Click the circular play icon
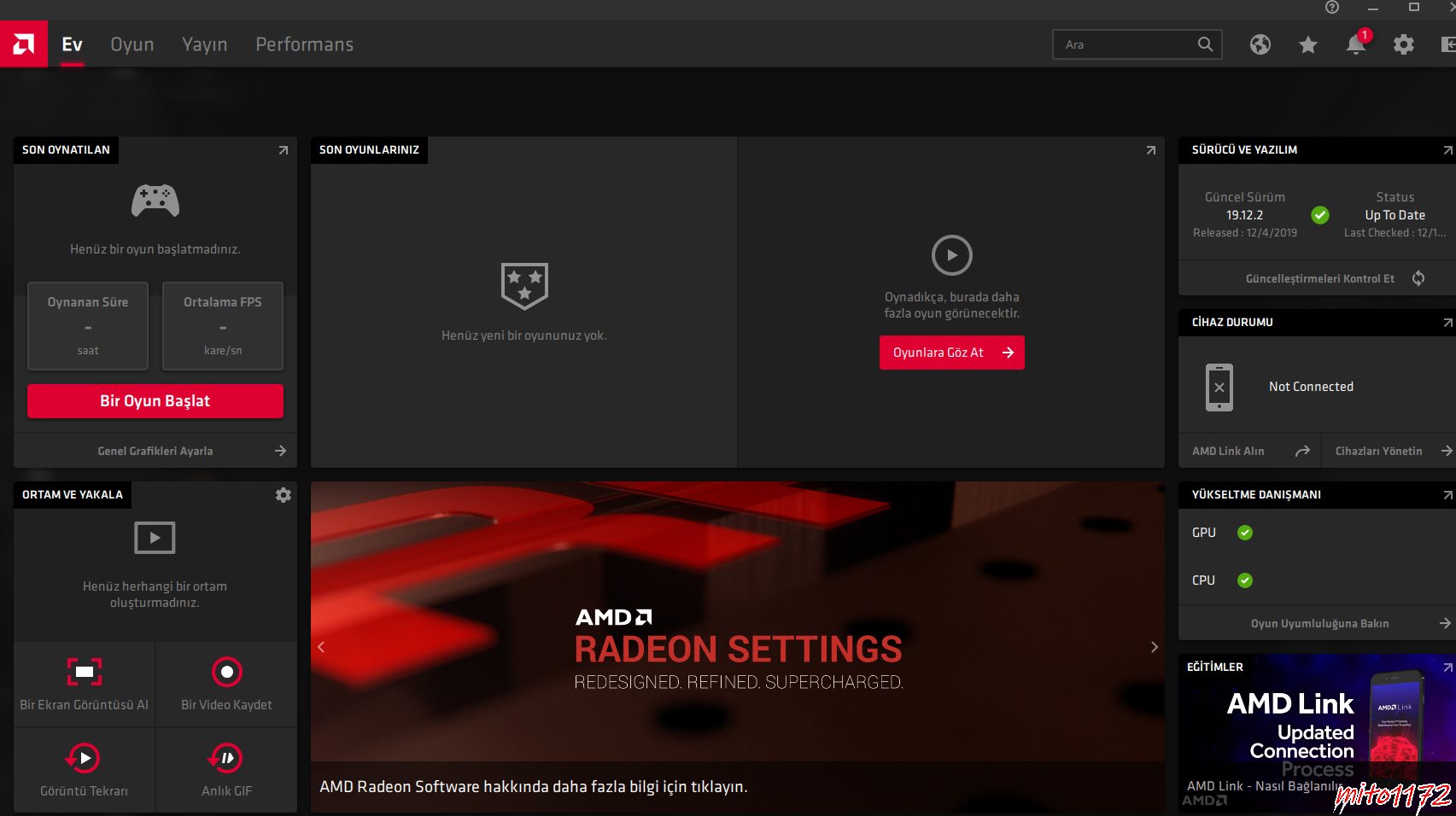This screenshot has width=1456, height=816. (x=952, y=255)
